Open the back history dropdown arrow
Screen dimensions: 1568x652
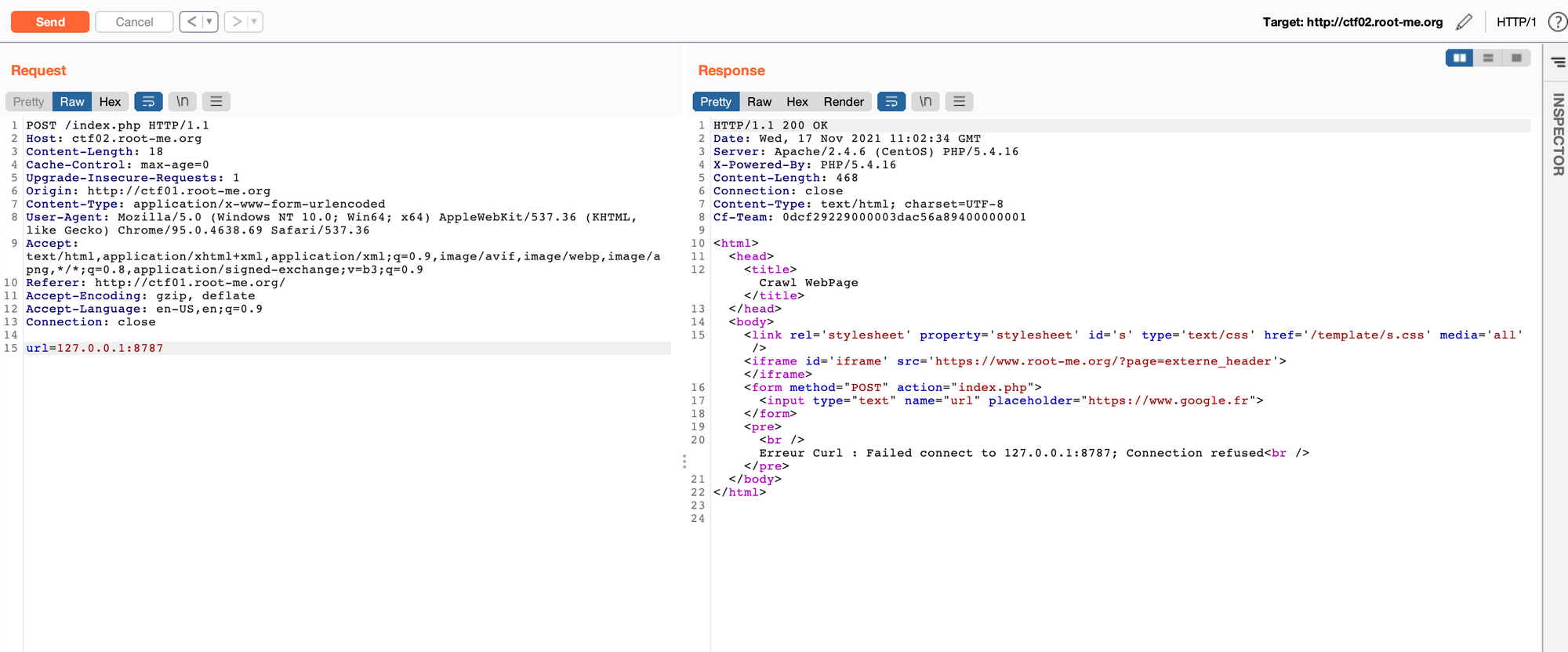point(209,22)
